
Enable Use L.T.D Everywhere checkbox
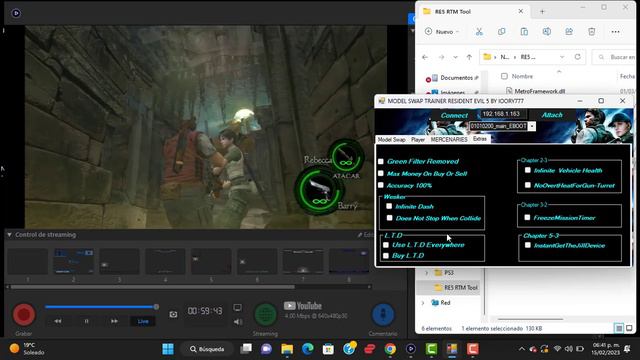(386, 245)
